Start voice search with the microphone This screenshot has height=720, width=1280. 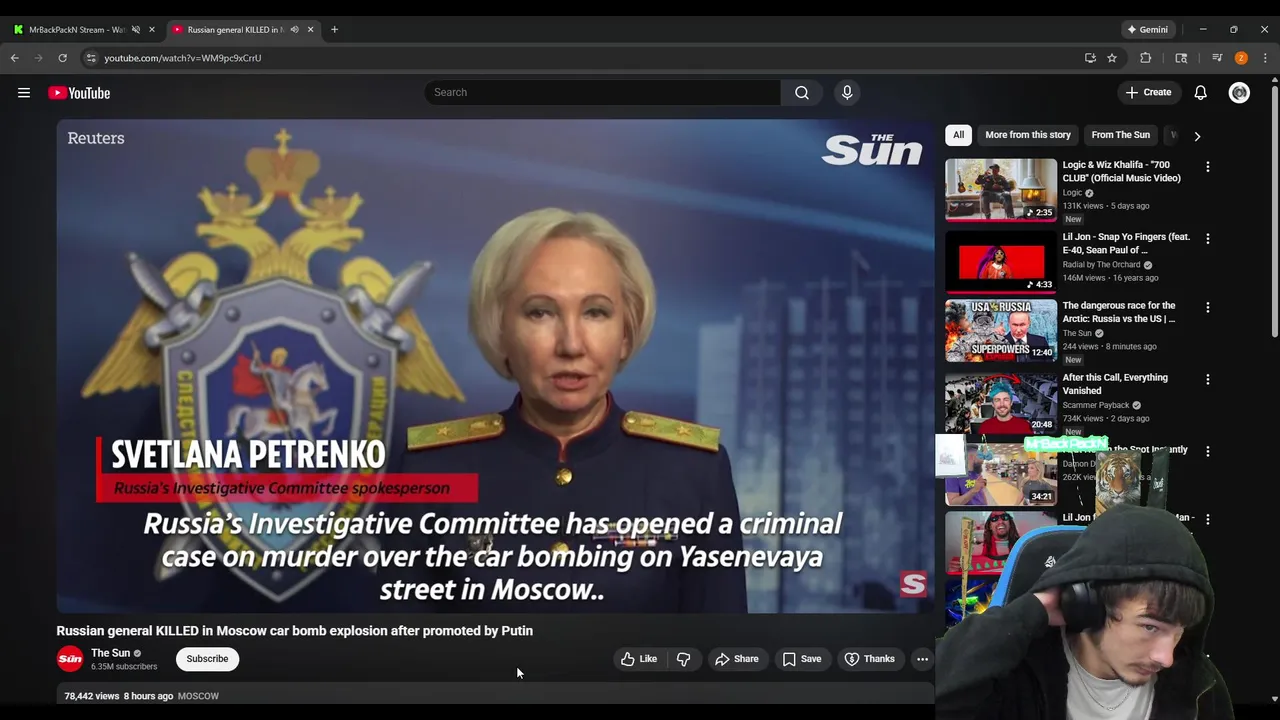[x=847, y=92]
